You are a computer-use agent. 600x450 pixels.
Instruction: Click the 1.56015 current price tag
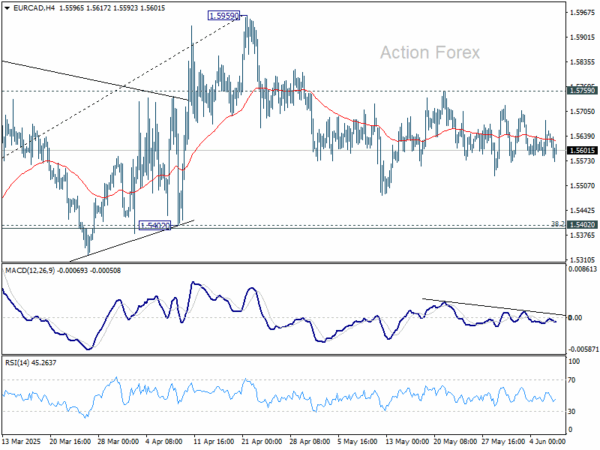(x=582, y=150)
